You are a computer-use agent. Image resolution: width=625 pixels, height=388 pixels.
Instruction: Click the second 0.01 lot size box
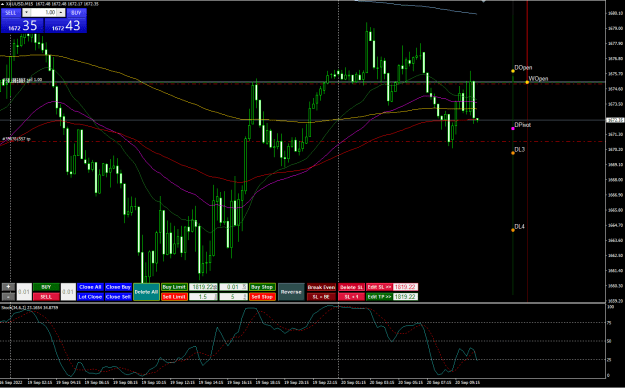pos(68,292)
